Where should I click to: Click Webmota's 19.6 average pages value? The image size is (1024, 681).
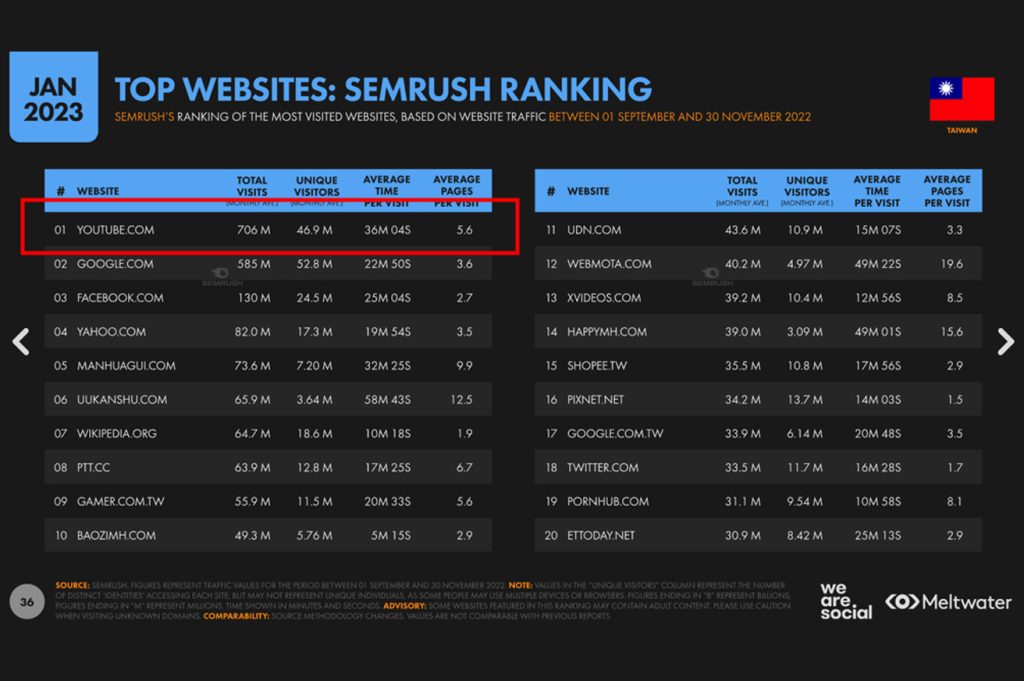pyautogui.click(x=952, y=264)
